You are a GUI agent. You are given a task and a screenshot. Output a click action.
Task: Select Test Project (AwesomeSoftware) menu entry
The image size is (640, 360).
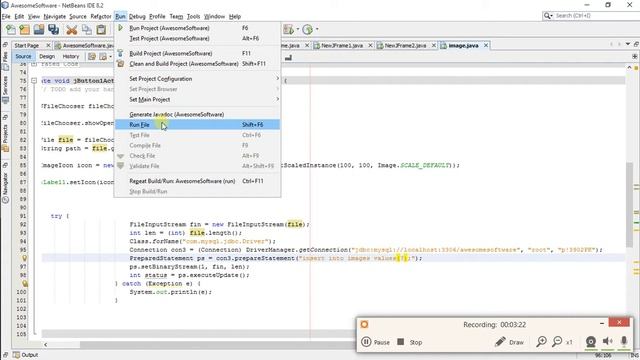(198, 38)
